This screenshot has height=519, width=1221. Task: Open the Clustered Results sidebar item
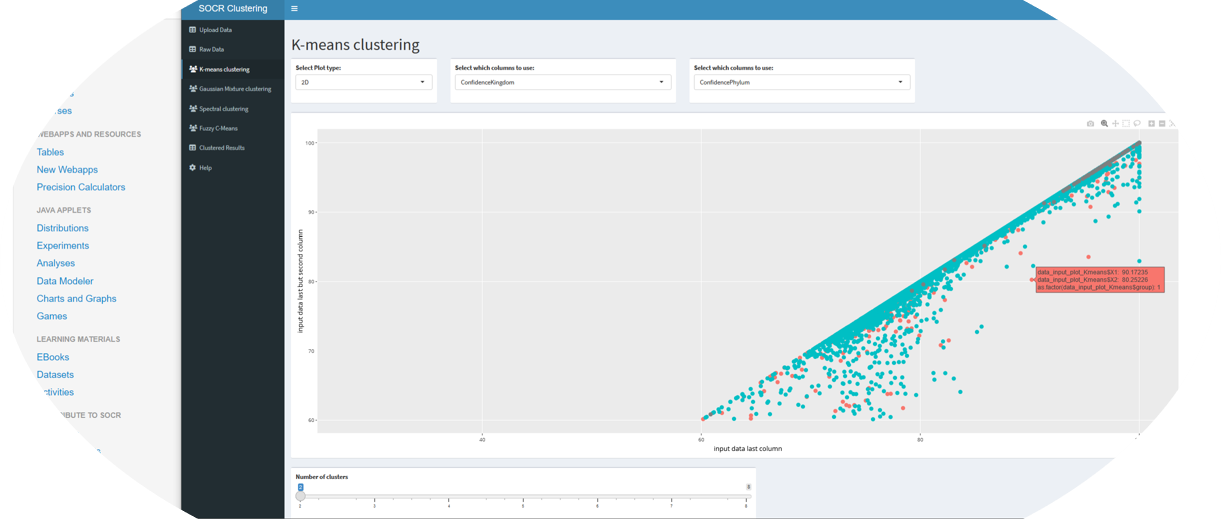233,148
